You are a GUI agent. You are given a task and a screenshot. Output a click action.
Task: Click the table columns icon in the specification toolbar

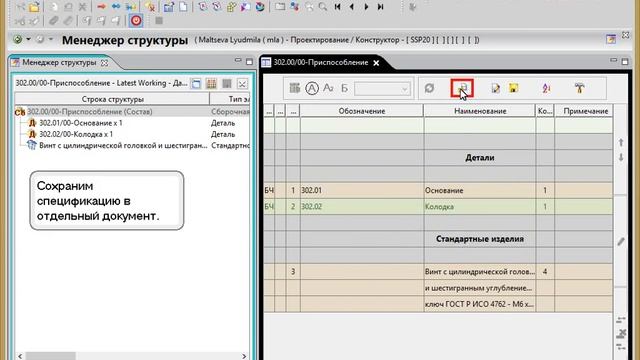coord(295,88)
